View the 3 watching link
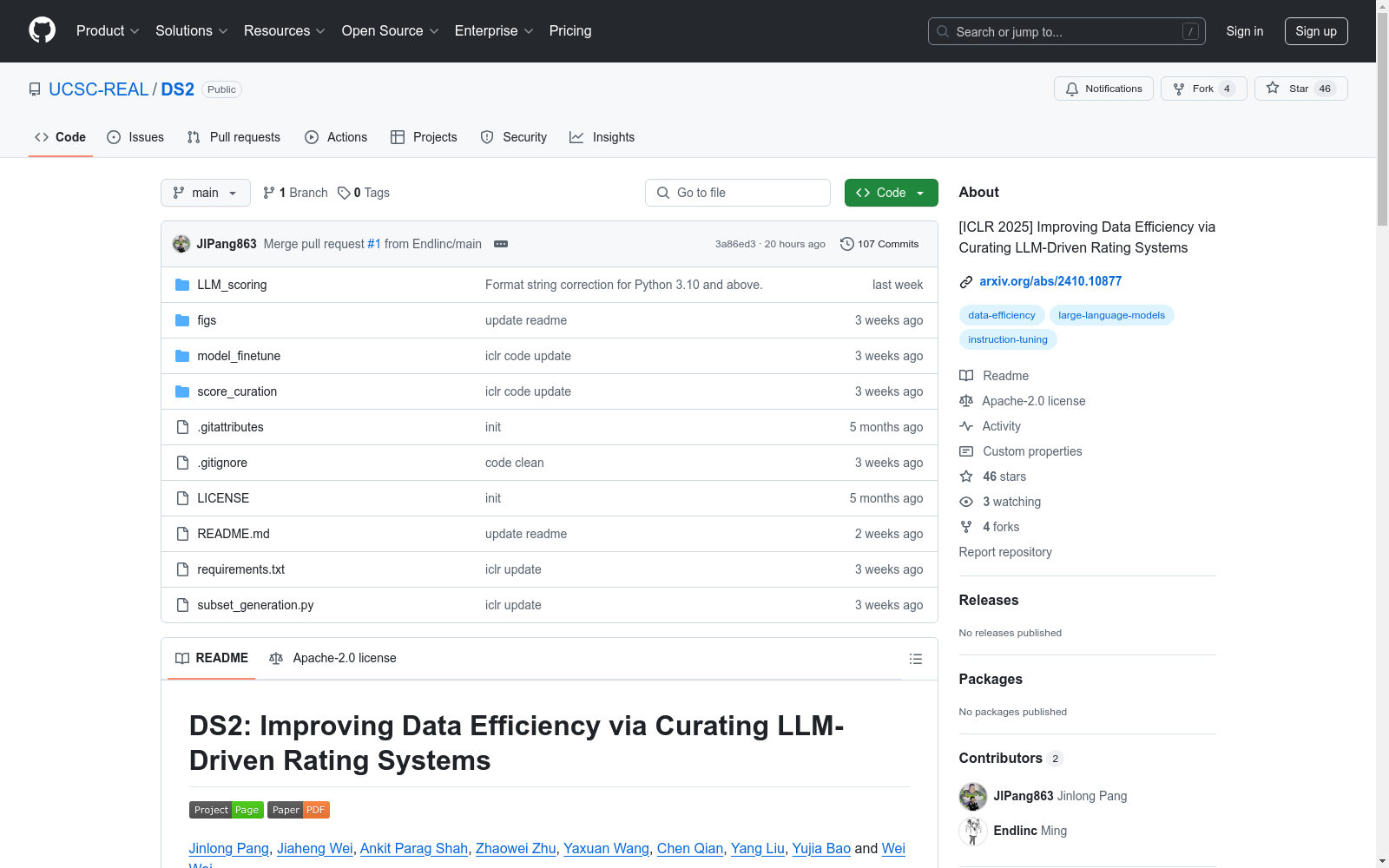Image resolution: width=1389 pixels, height=868 pixels. [x=1011, y=502]
